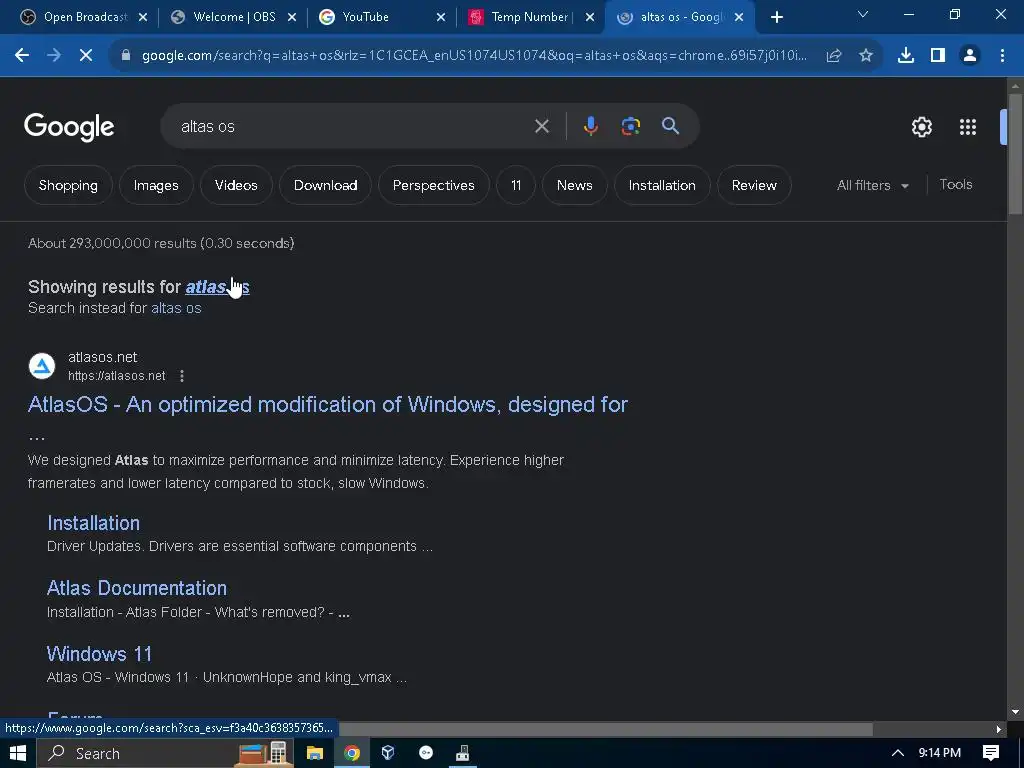The image size is (1024, 768).
Task: Share this page using the share icon
Action: [x=833, y=56]
